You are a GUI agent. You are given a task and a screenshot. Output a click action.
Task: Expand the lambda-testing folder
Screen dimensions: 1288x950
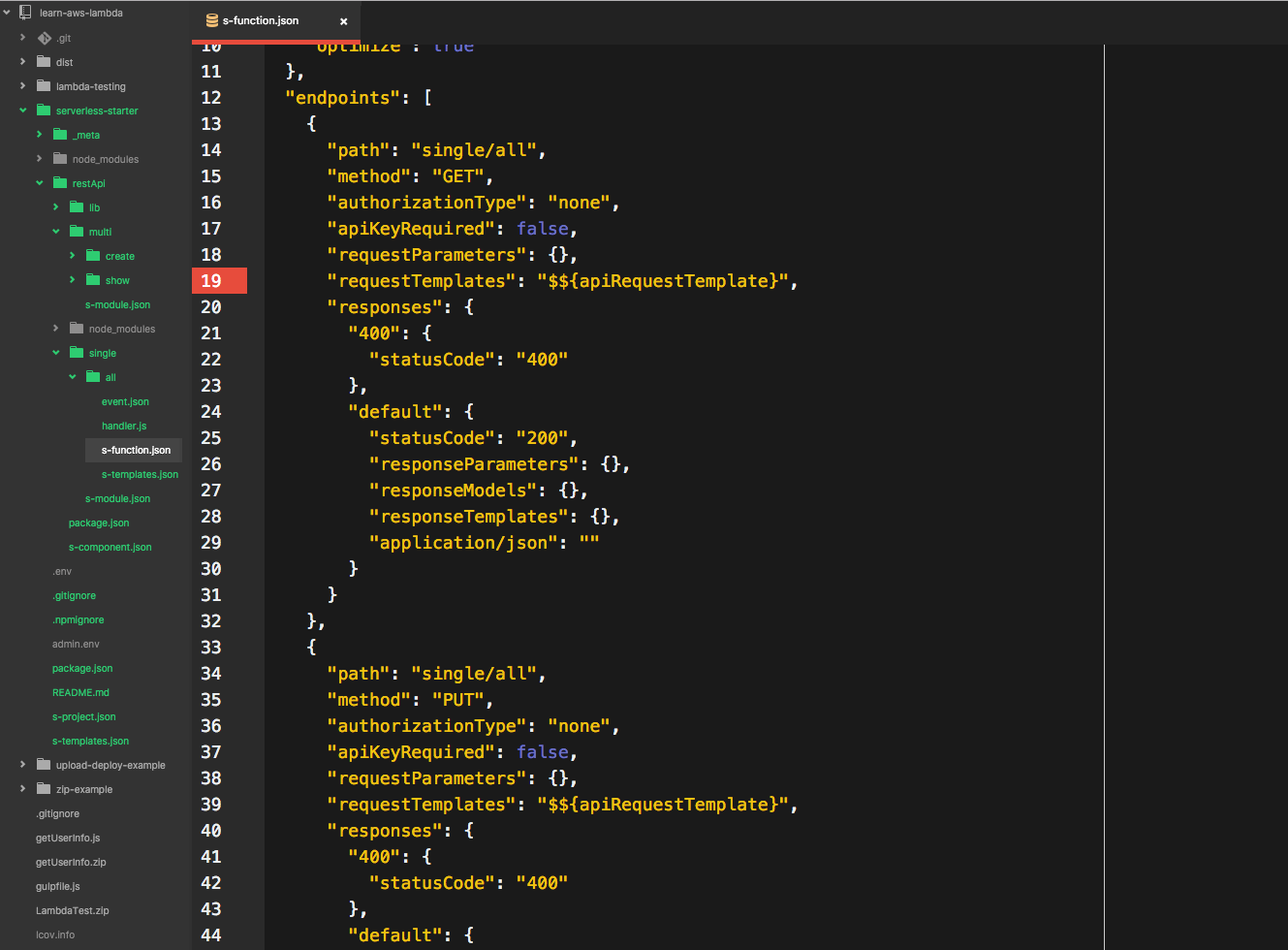click(x=21, y=85)
